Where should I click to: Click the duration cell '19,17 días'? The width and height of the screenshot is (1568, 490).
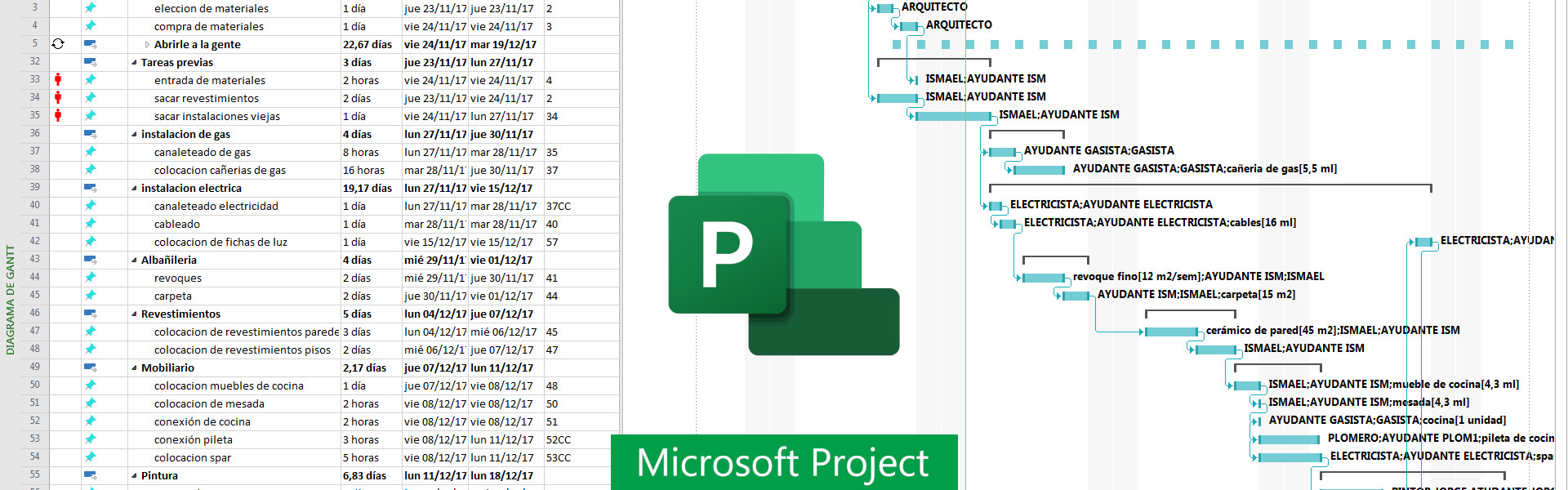click(367, 188)
